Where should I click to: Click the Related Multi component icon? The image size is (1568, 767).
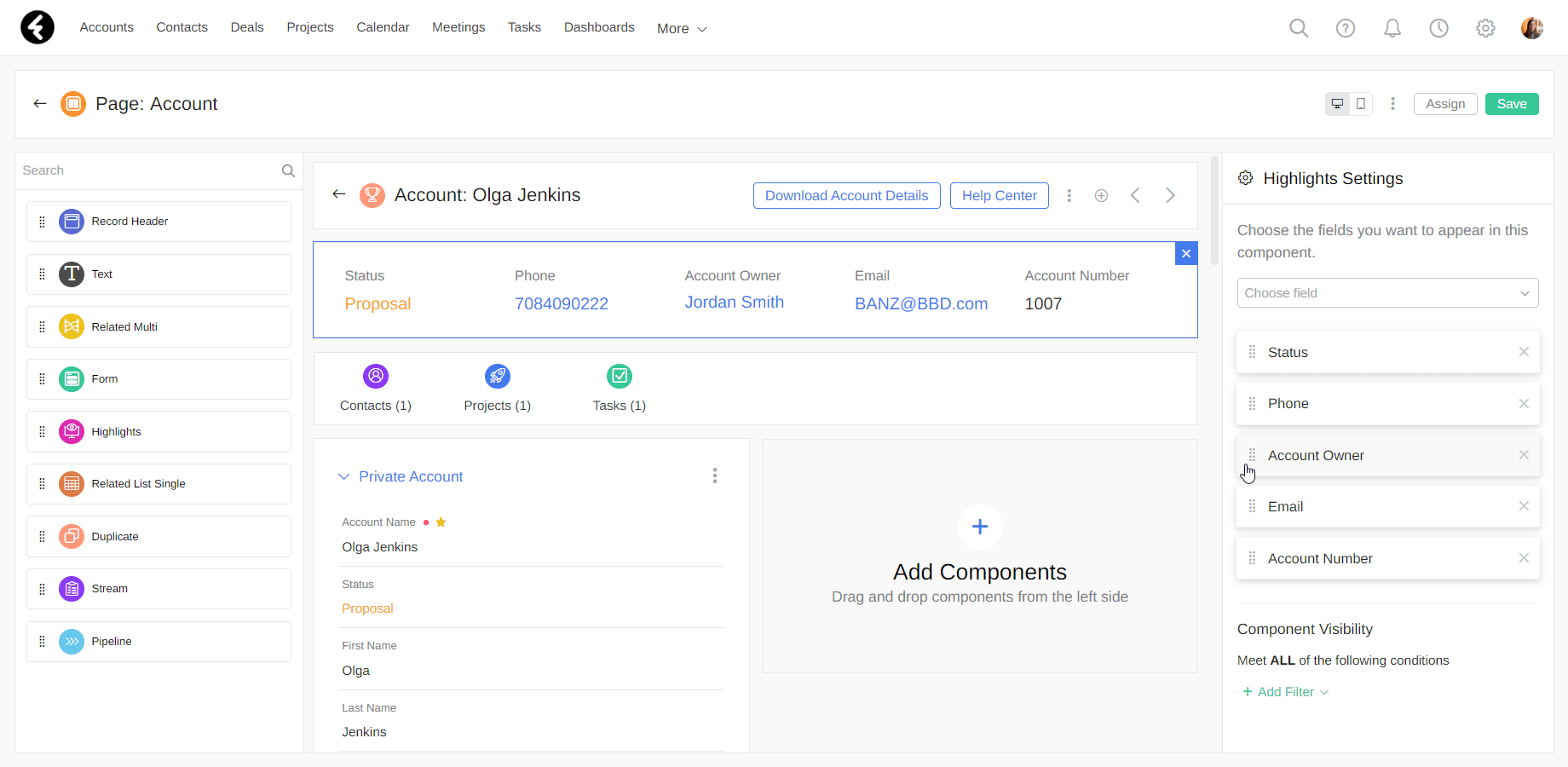[72, 327]
